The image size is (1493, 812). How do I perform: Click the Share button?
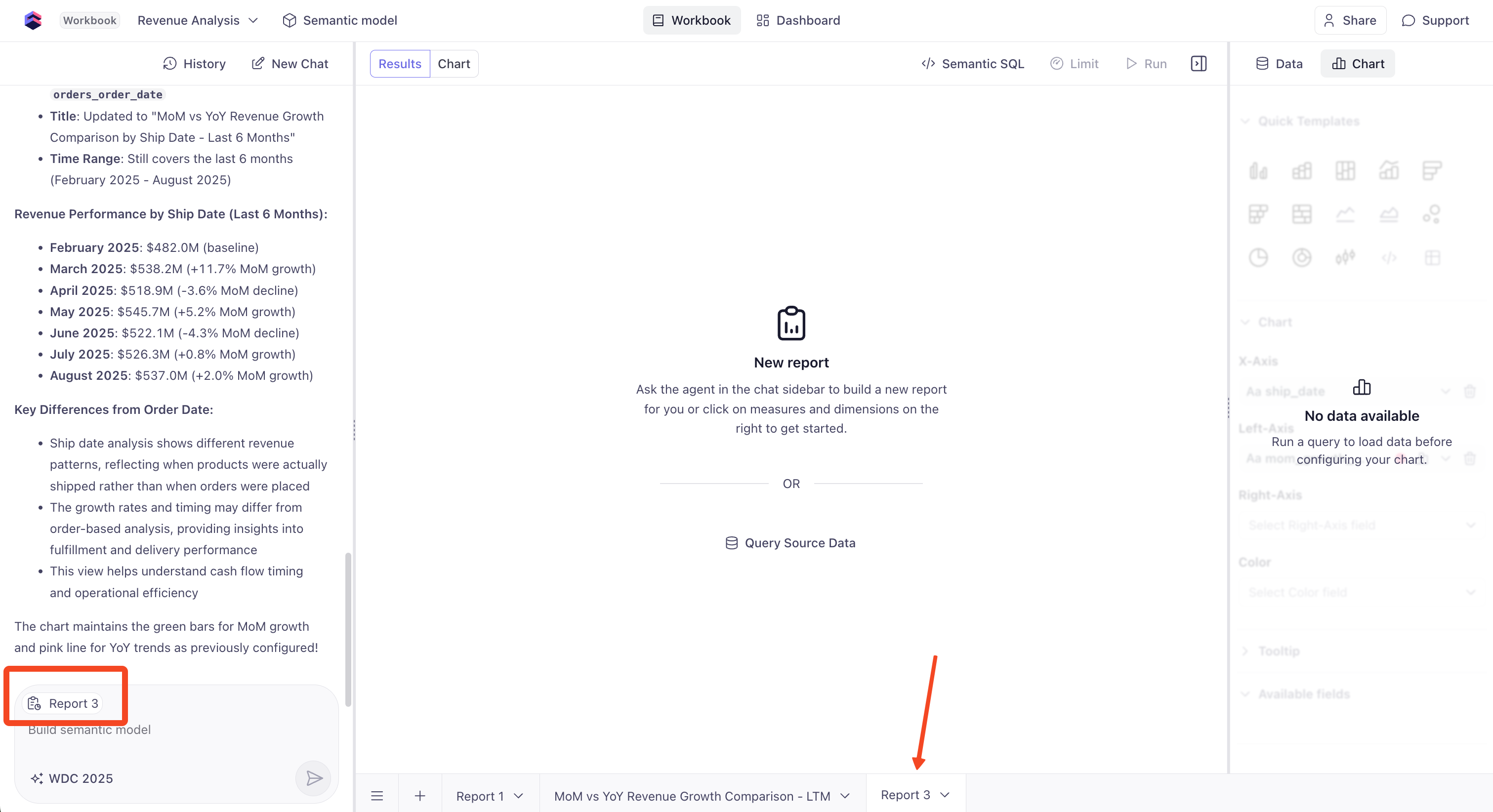[1350, 20]
